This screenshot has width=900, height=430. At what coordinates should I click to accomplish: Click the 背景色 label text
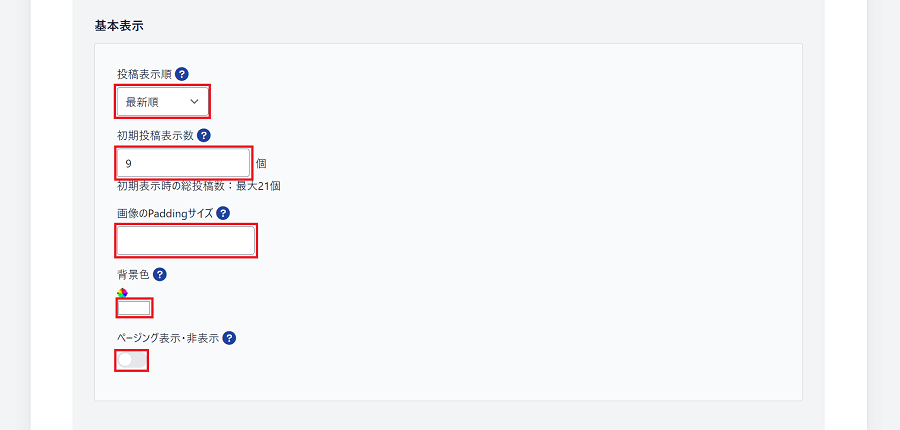pos(133,275)
